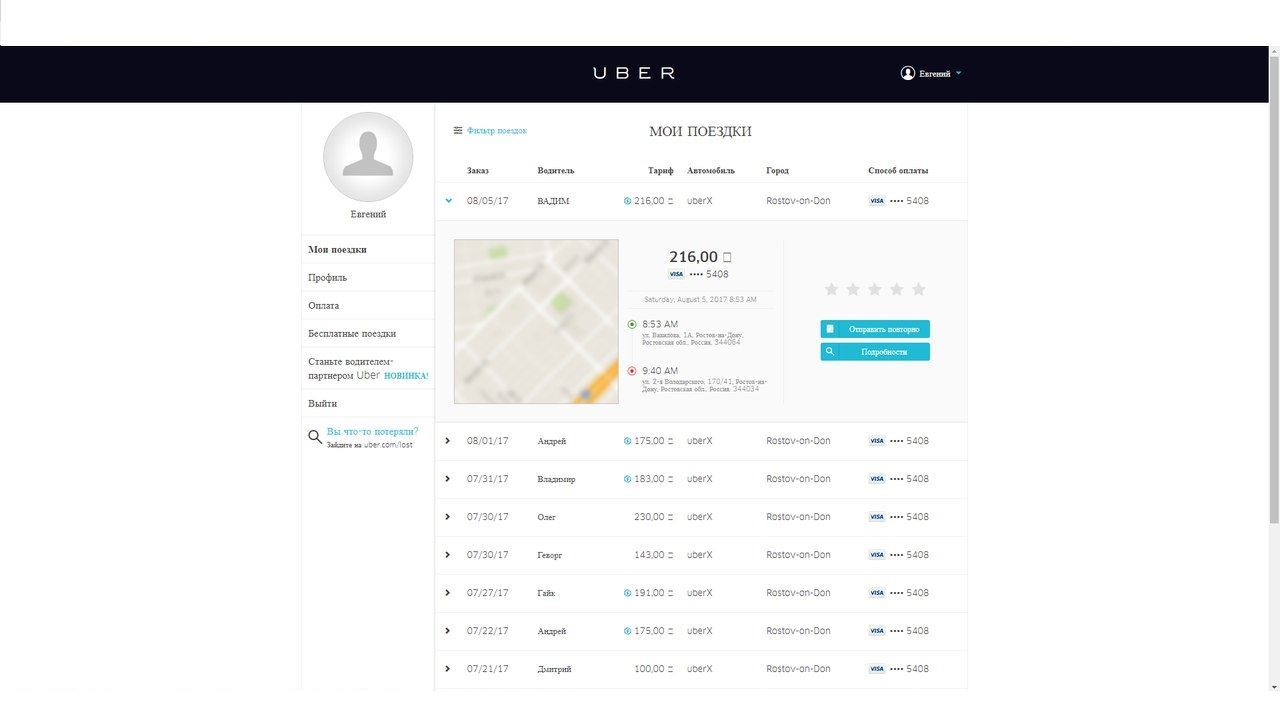Open Профиль in sidebar menu
1280x720 pixels.
(x=327, y=277)
